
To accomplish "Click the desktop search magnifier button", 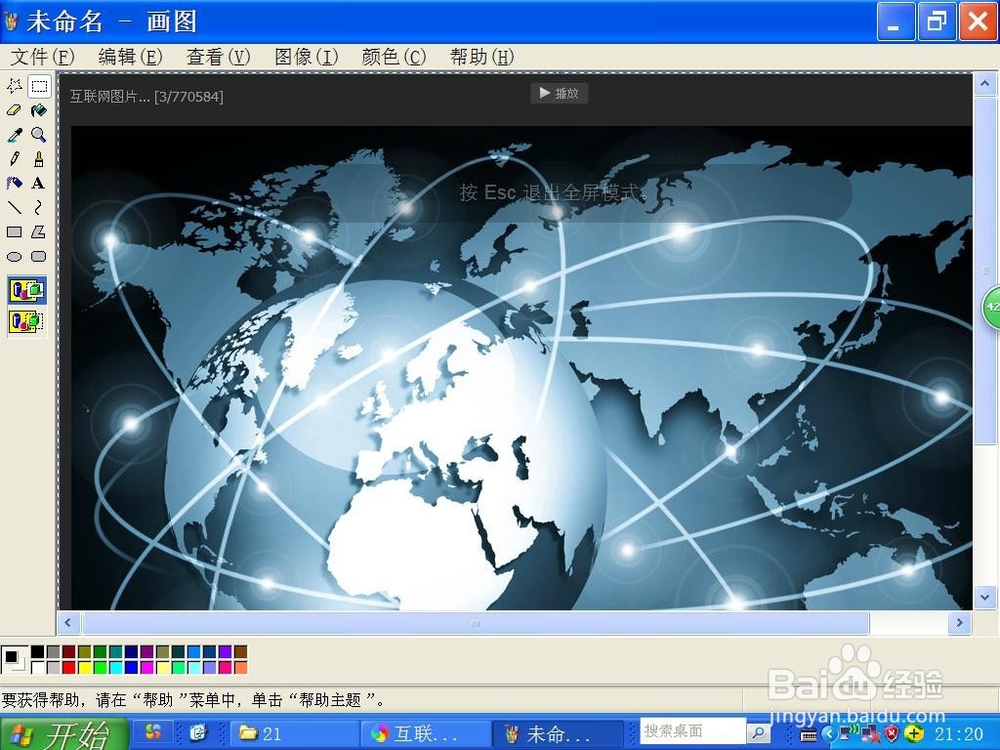I will (x=758, y=732).
